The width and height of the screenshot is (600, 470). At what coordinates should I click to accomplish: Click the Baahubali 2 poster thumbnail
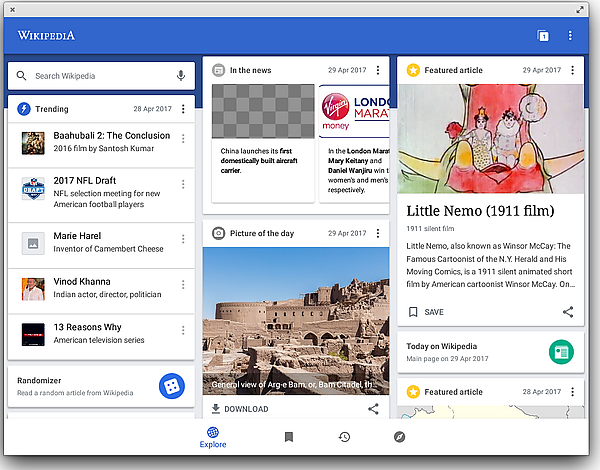click(33, 143)
